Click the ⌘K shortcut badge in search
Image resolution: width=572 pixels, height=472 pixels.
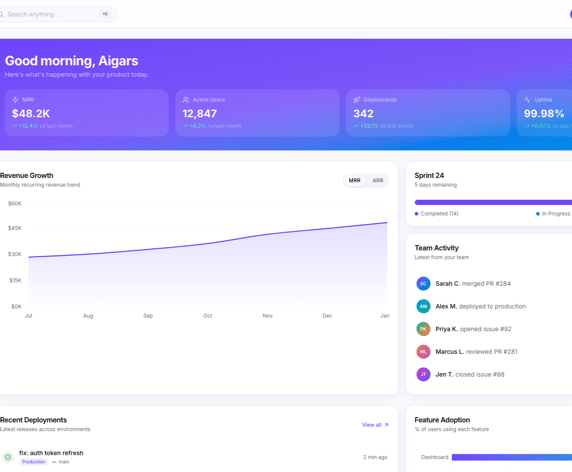coord(105,14)
